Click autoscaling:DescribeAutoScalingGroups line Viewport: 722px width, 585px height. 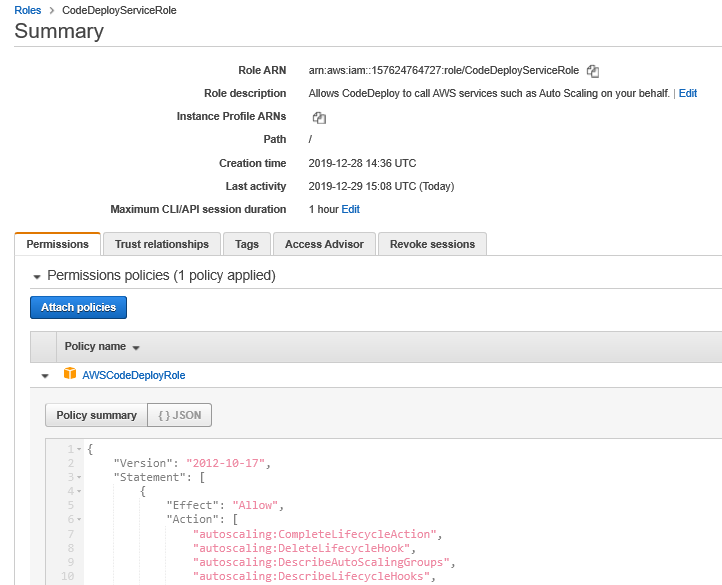coord(321,562)
